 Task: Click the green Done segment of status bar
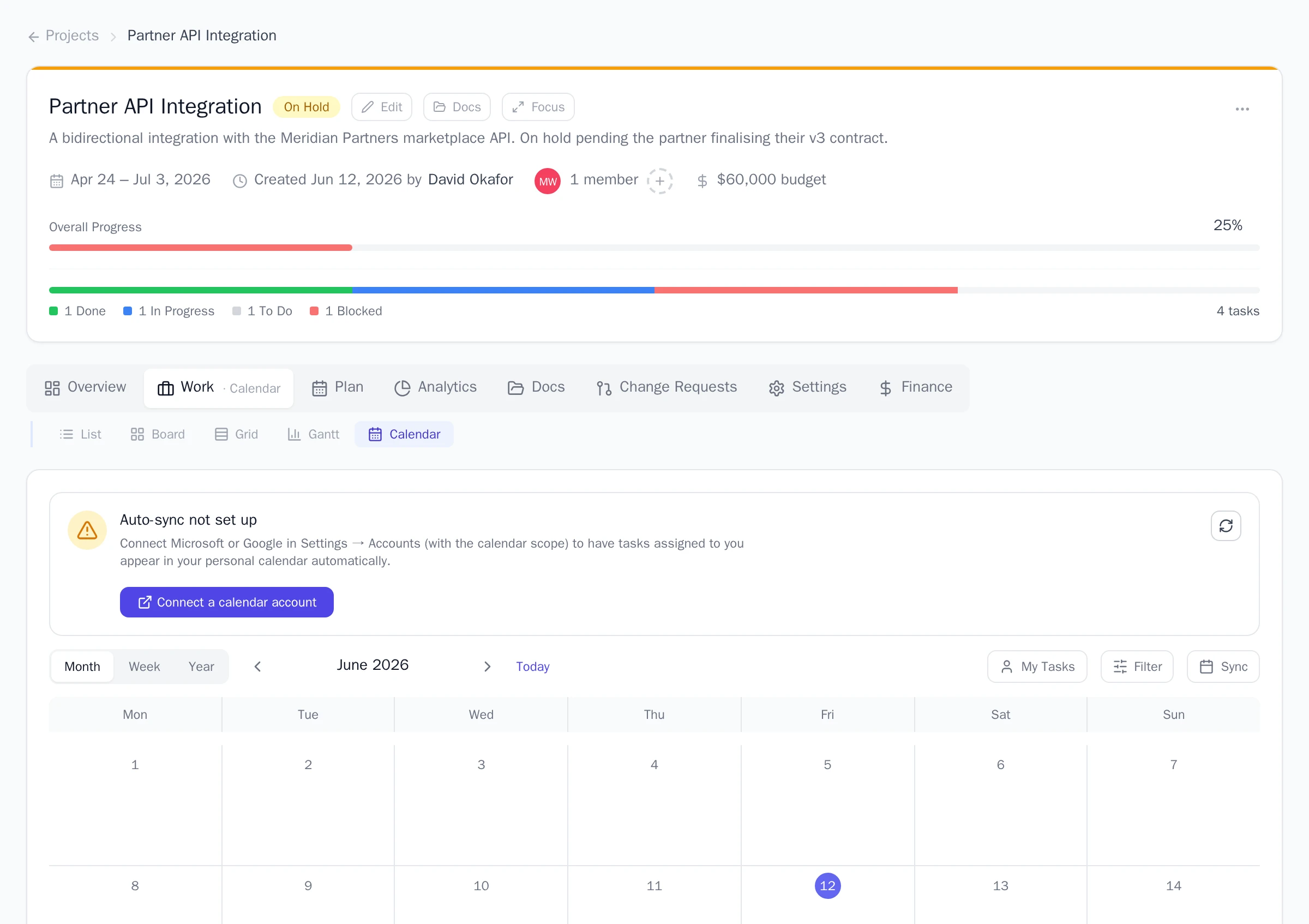pyautogui.click(x=201, y=290)
